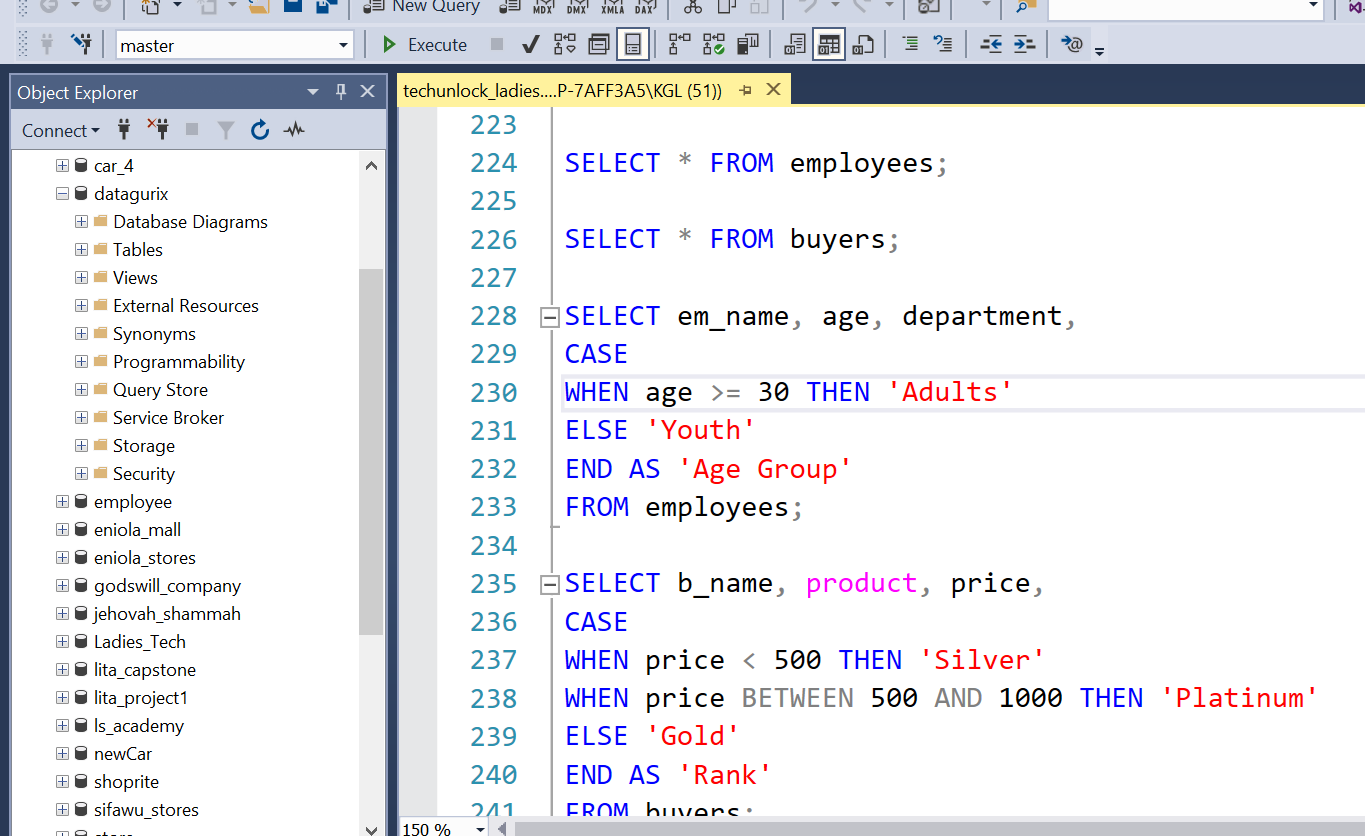Open Activity Monitor from Object Explorer toolbar
The image size is (1365, 836).
(x=294, y=130)
